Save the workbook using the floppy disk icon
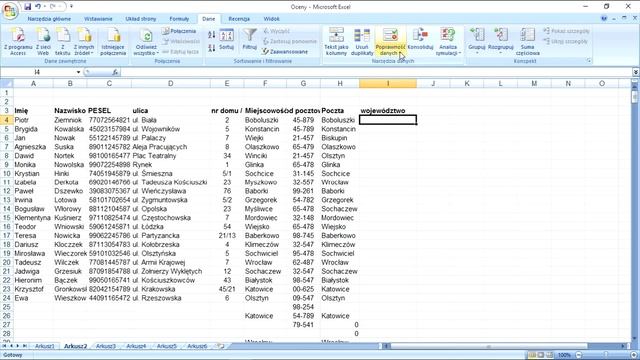This screenshot has height=360, width=640. pos(27,7)
